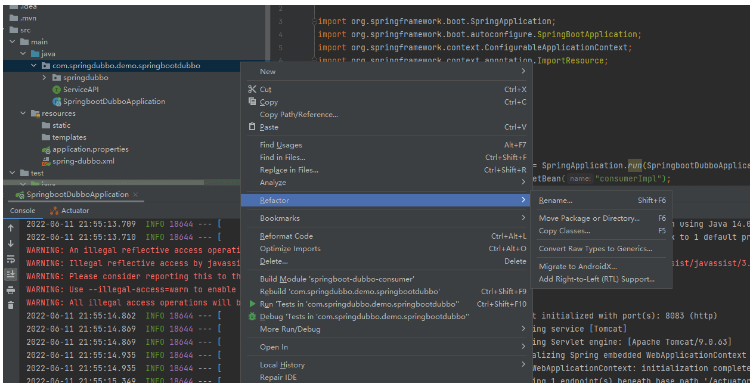
Task: Select Find in Files...
Action: point(282,157)
